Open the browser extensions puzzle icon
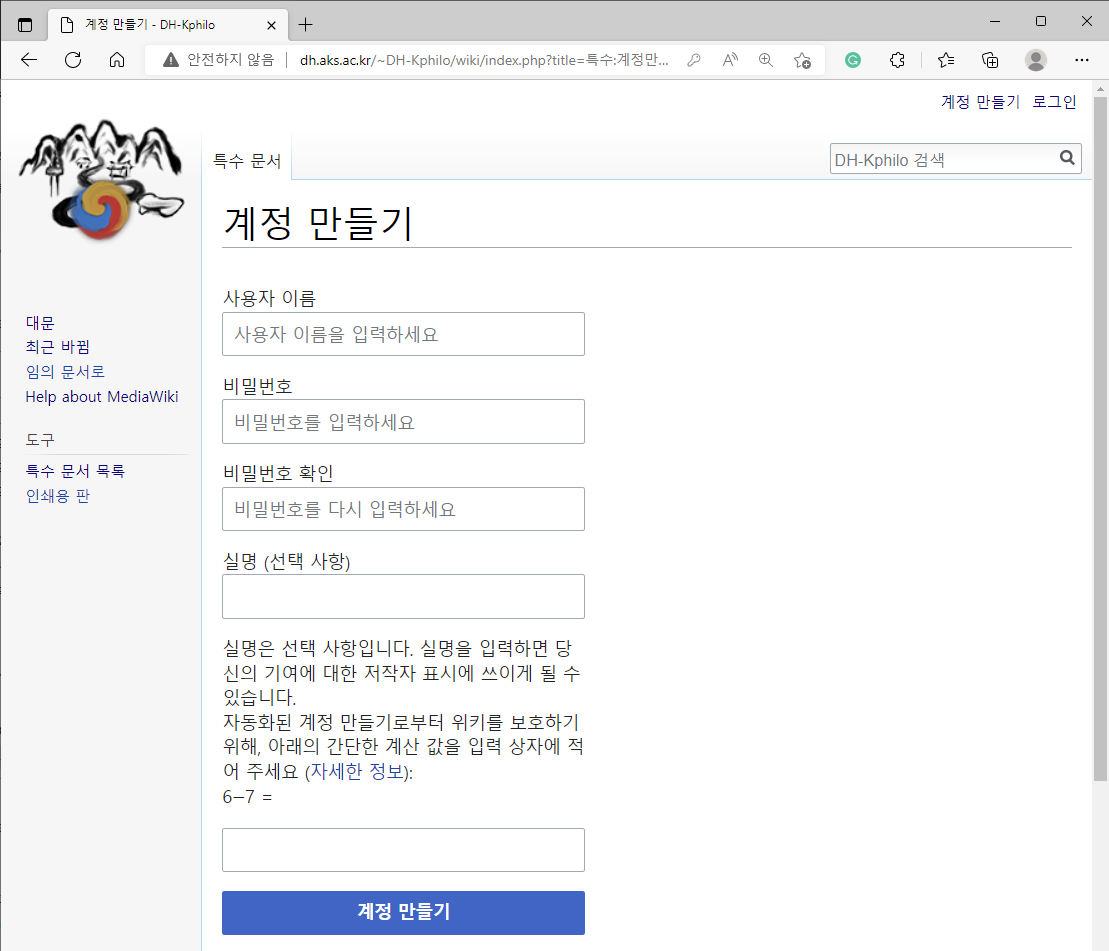 897,60
